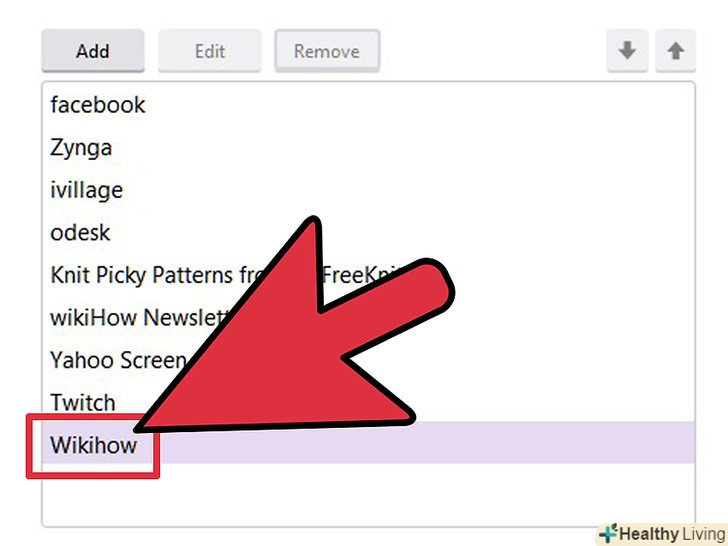Select the odesk entry
Viewport: 728px width, 546px height.
click(80, 233)
